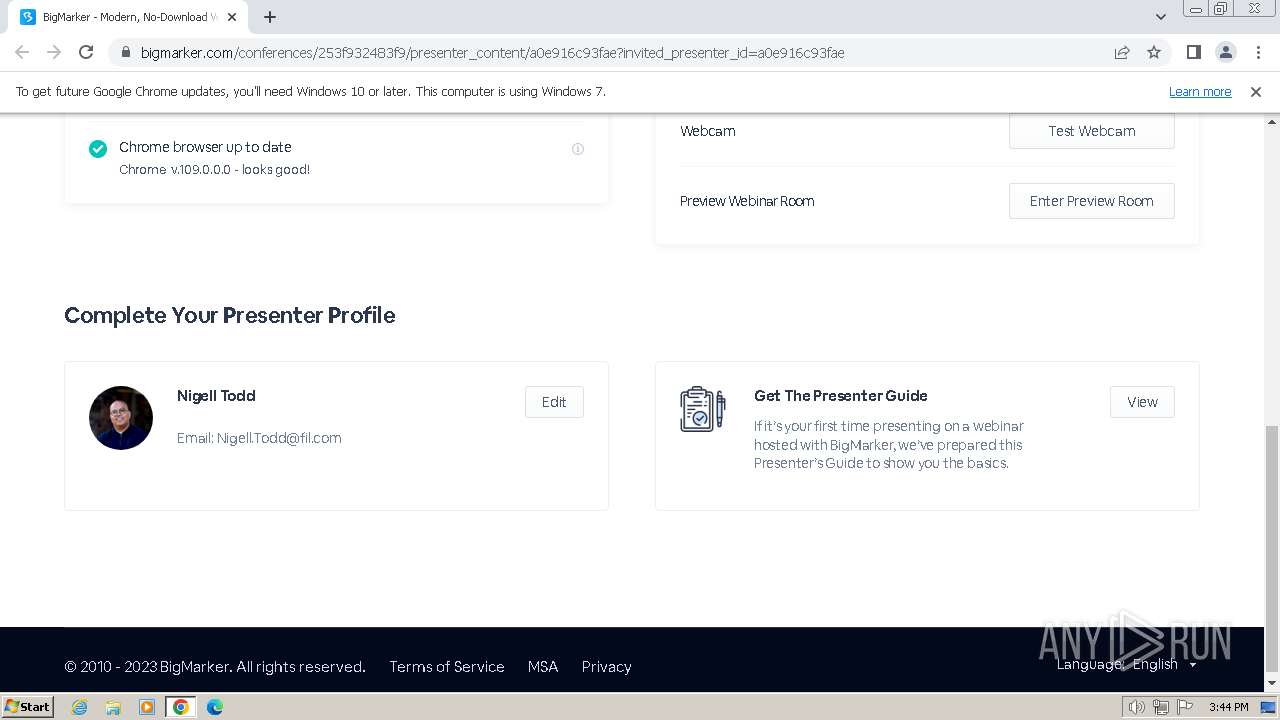The height and width of the screenshot is (720, 1280).
Task: Click the address bar URL
Action: [492, 52]
